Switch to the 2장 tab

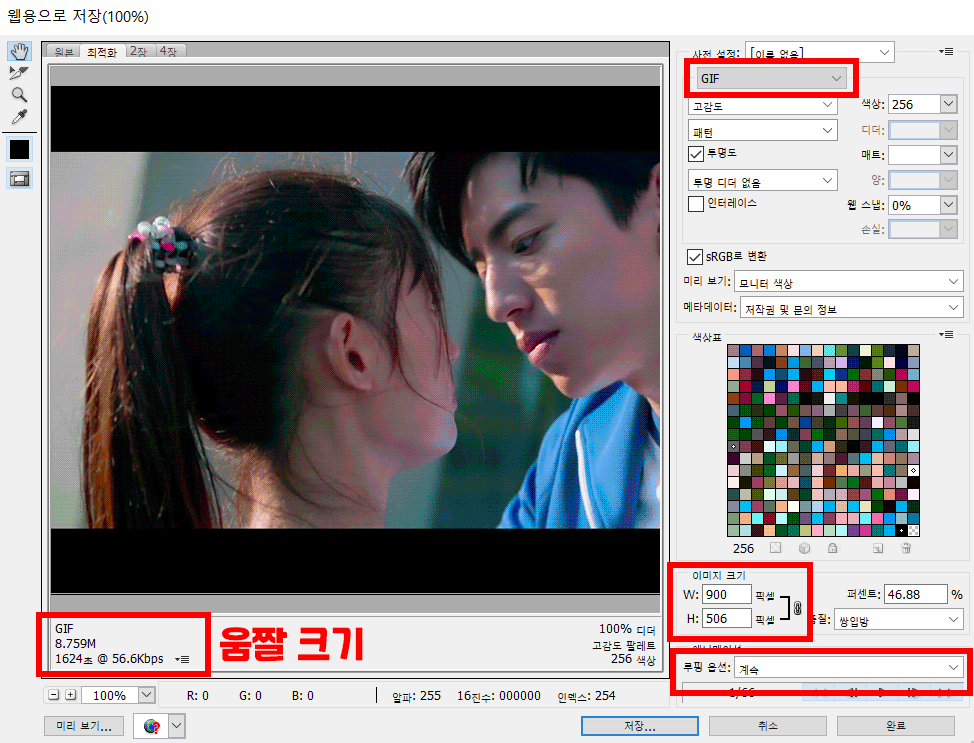(139, 52)
